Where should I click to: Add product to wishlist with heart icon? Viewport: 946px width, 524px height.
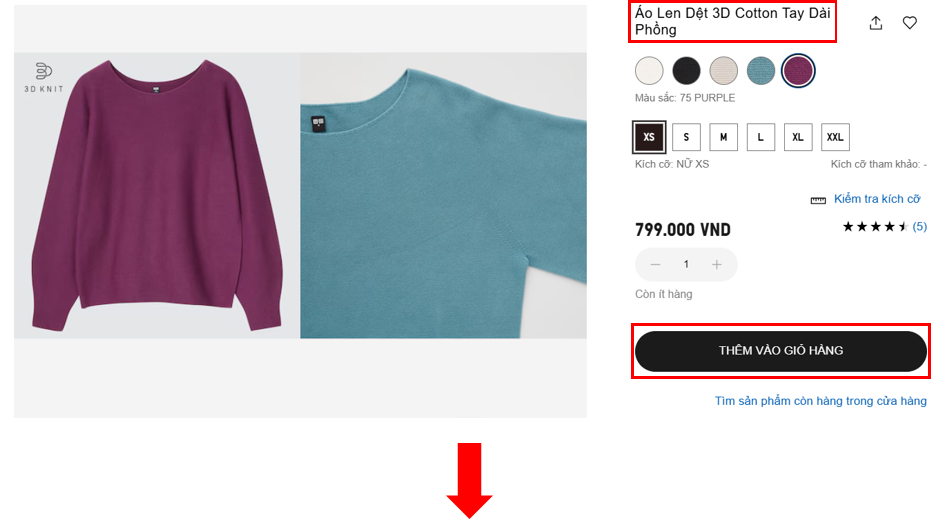pyautogui.click(x=909, y=23)
